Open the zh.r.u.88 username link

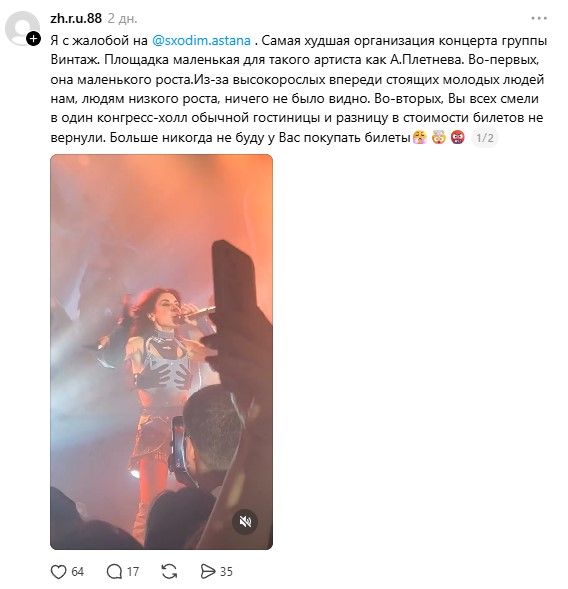coord(76,18)
